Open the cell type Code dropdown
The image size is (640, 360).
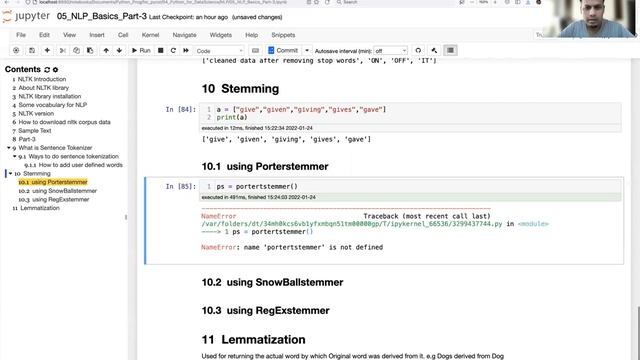pyautogui.click(x=219, y=51)
